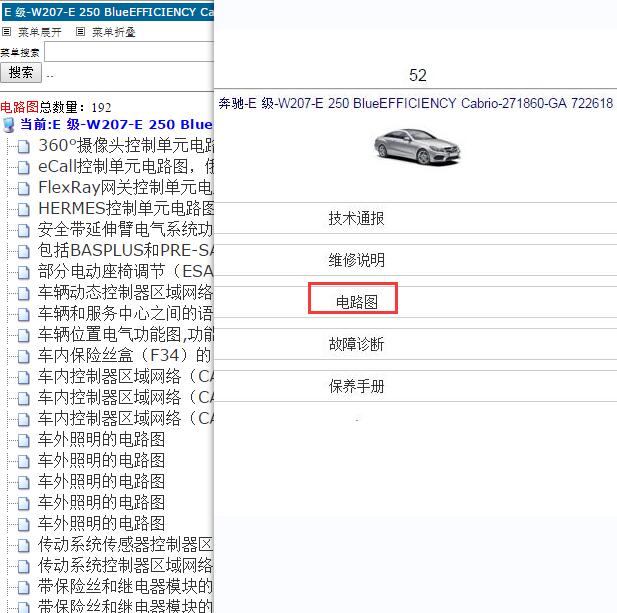Screen dimensions: 617x613
Task: Click document icon of HERMES entry
Action: (x=24, y=210)
